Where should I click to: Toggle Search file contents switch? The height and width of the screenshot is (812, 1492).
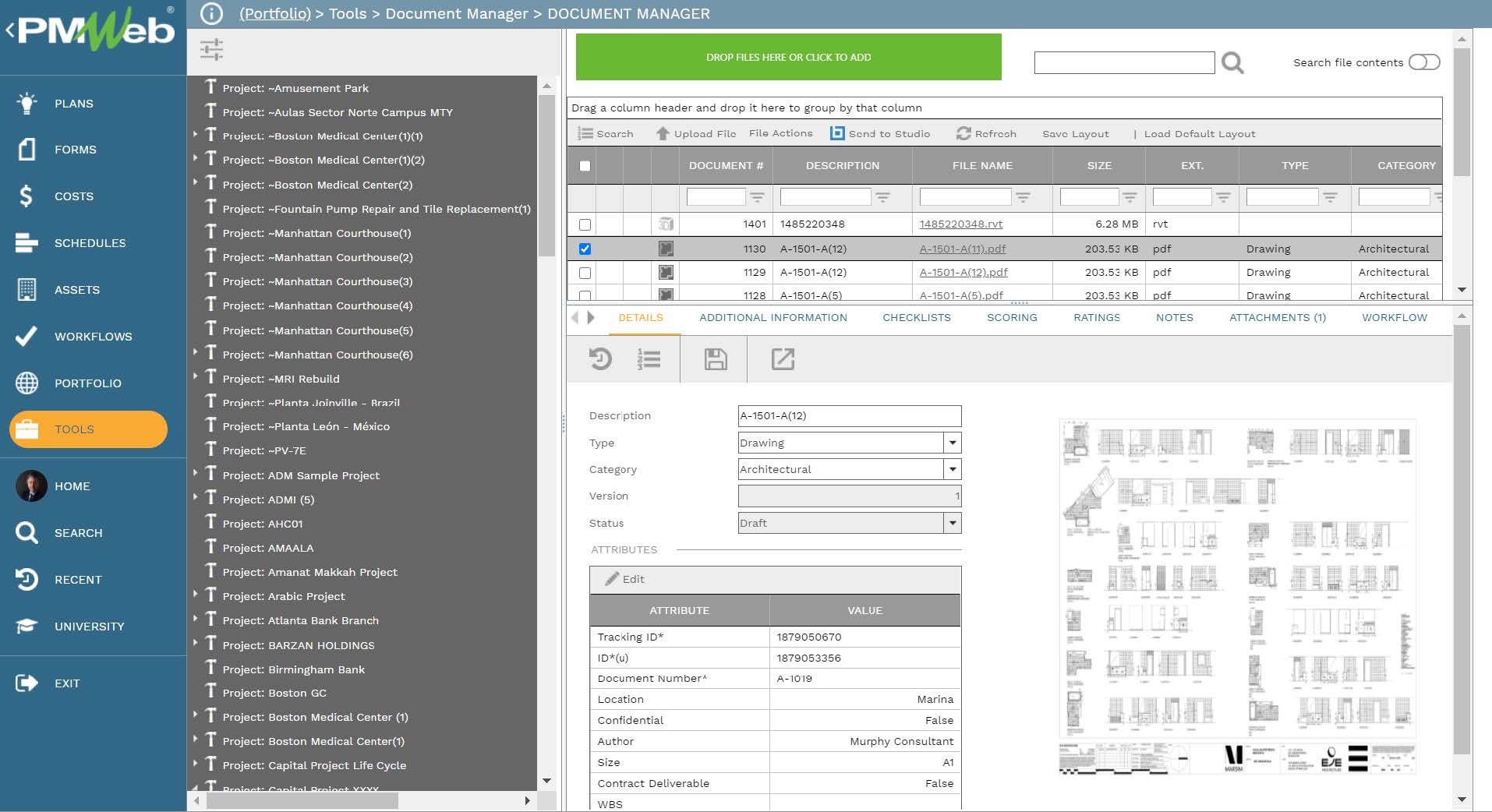[1424, 62]
